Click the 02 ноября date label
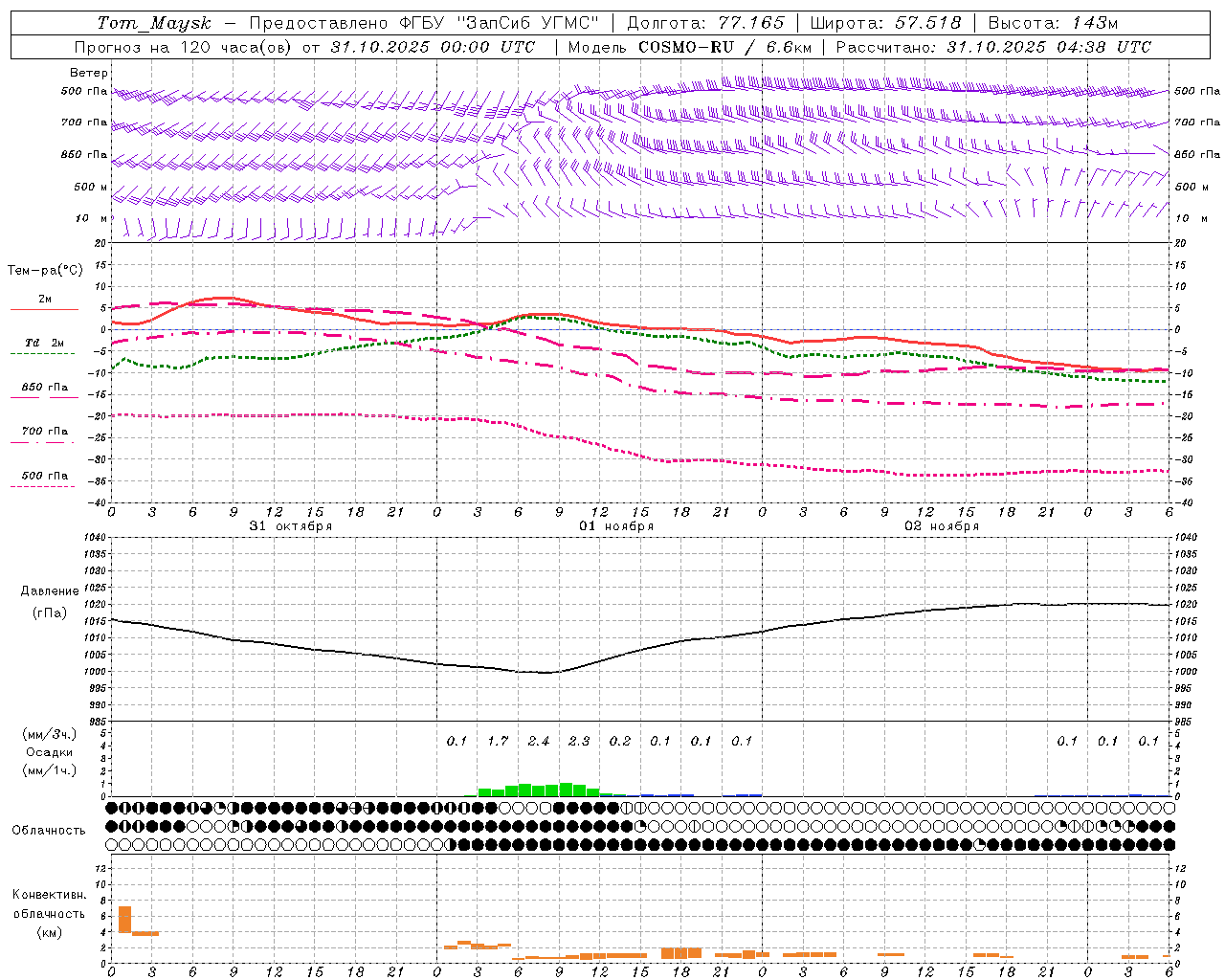This screenshot has height=980, width=1225. click(942, 526)
